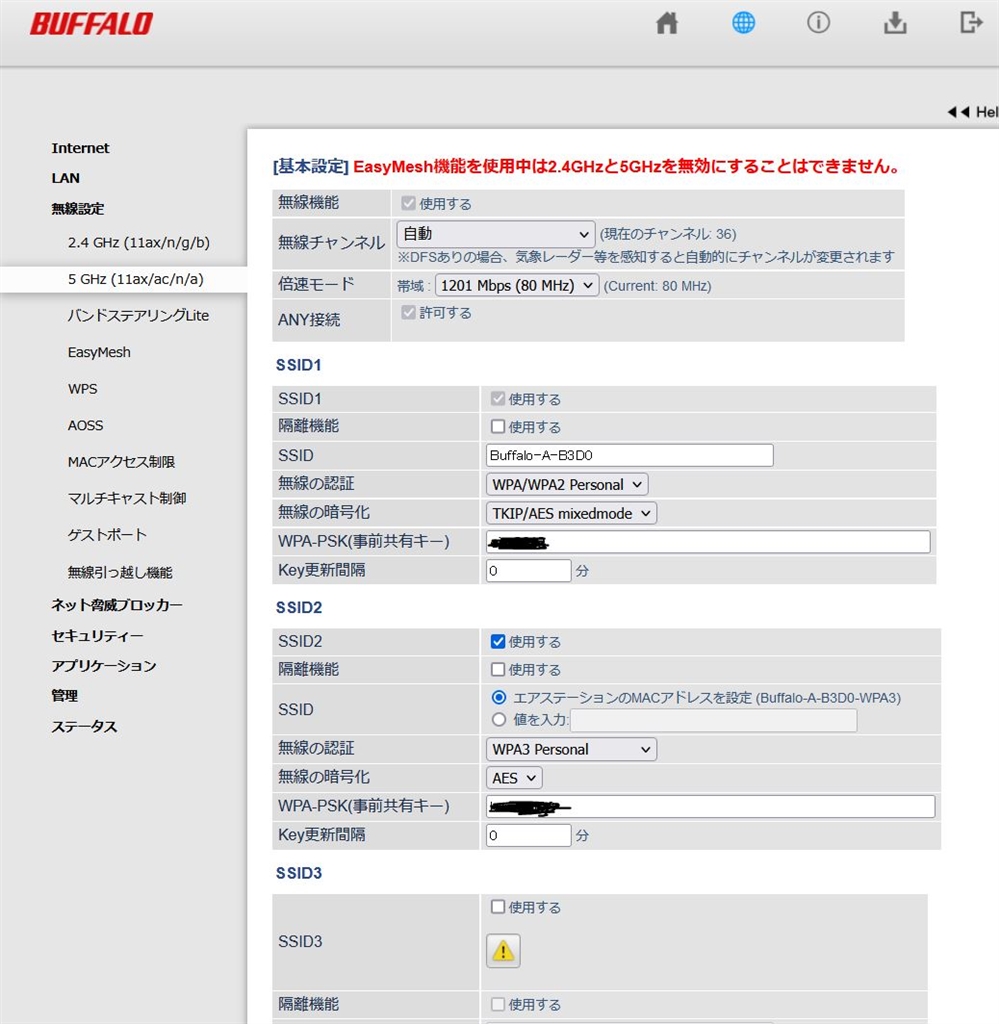
Task: Open バンドステアリングLite page
Action: pos(138,315)
